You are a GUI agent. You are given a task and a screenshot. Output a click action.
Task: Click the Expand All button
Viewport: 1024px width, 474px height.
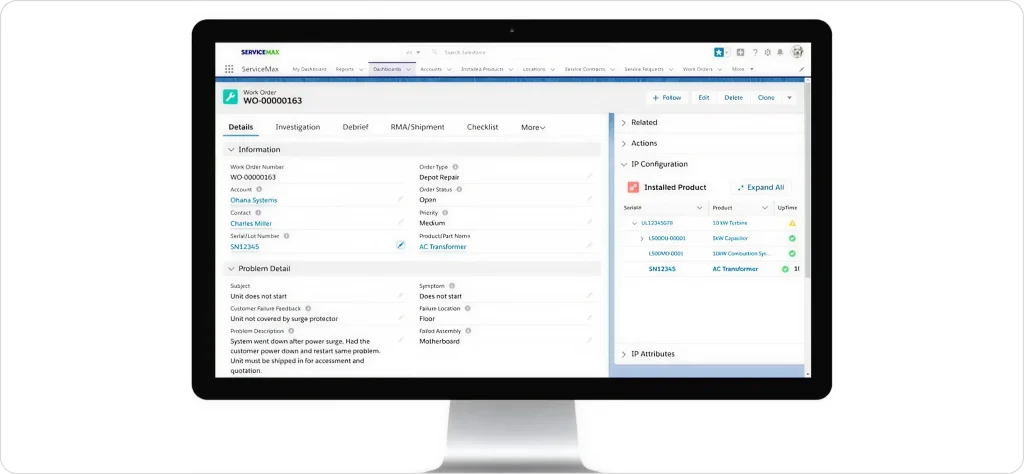pos(761,187)
